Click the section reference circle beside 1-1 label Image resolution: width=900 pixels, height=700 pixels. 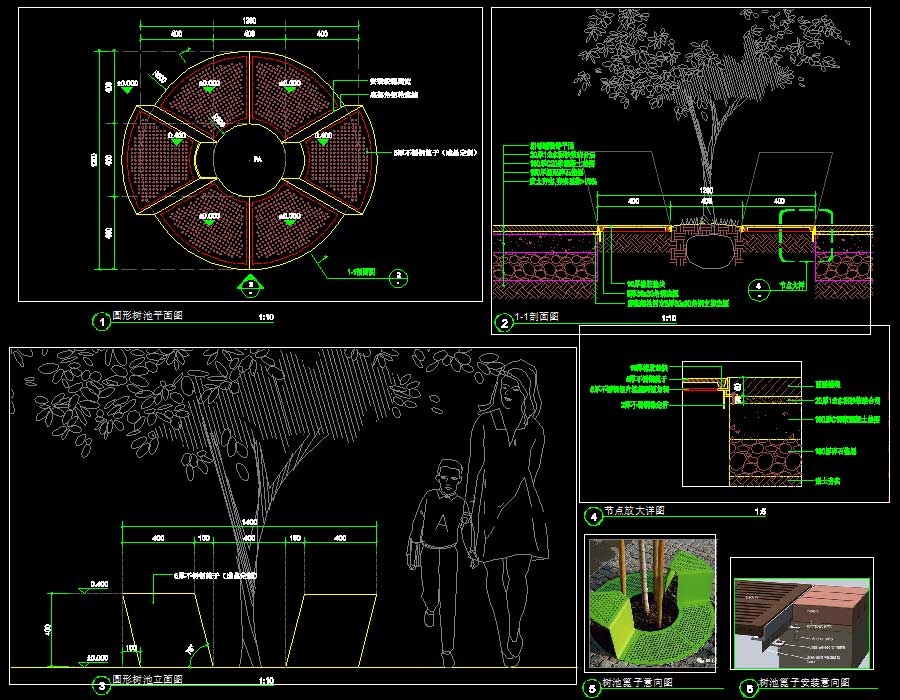398,274
